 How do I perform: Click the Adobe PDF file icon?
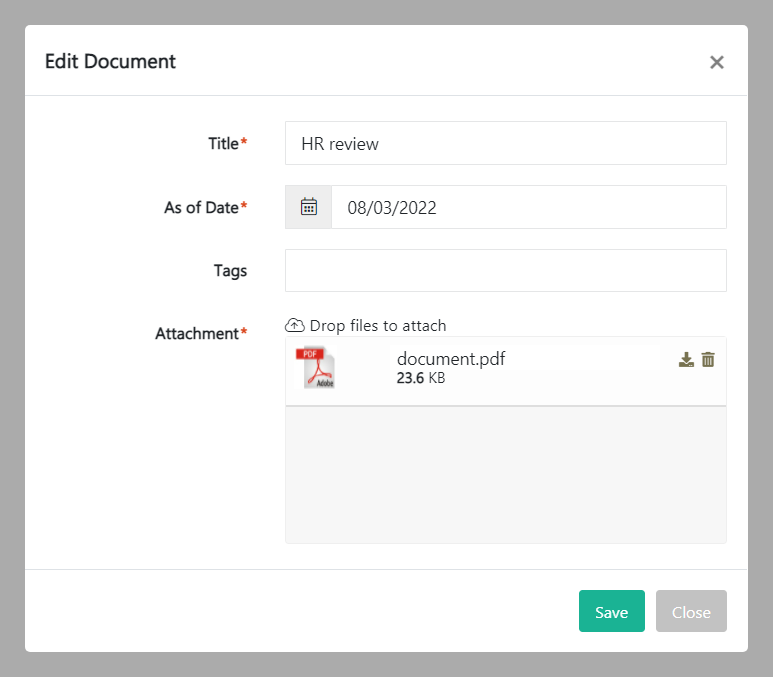pyautogui.click(x=317, y=368)
